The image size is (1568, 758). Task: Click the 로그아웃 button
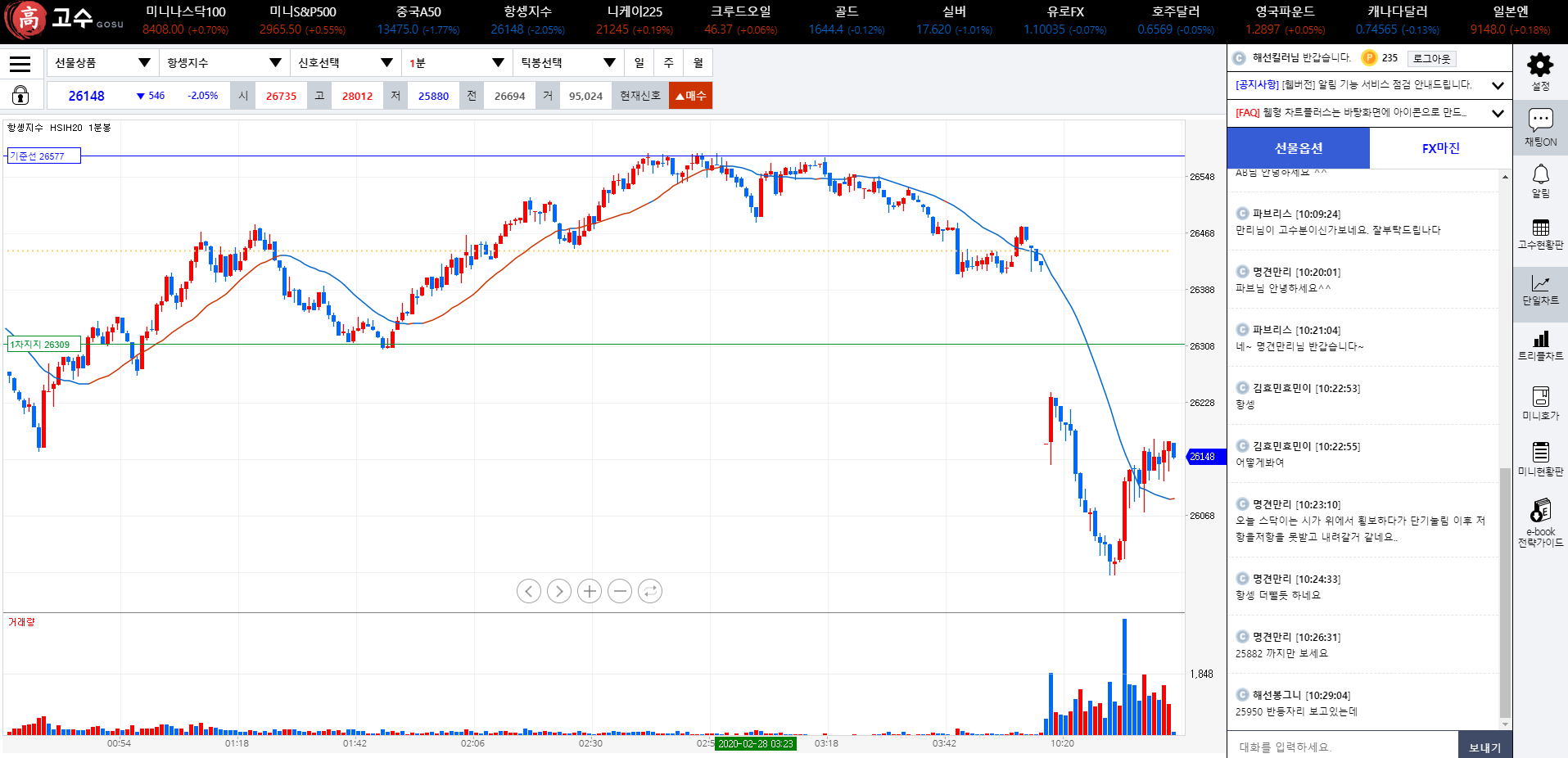1431,59
